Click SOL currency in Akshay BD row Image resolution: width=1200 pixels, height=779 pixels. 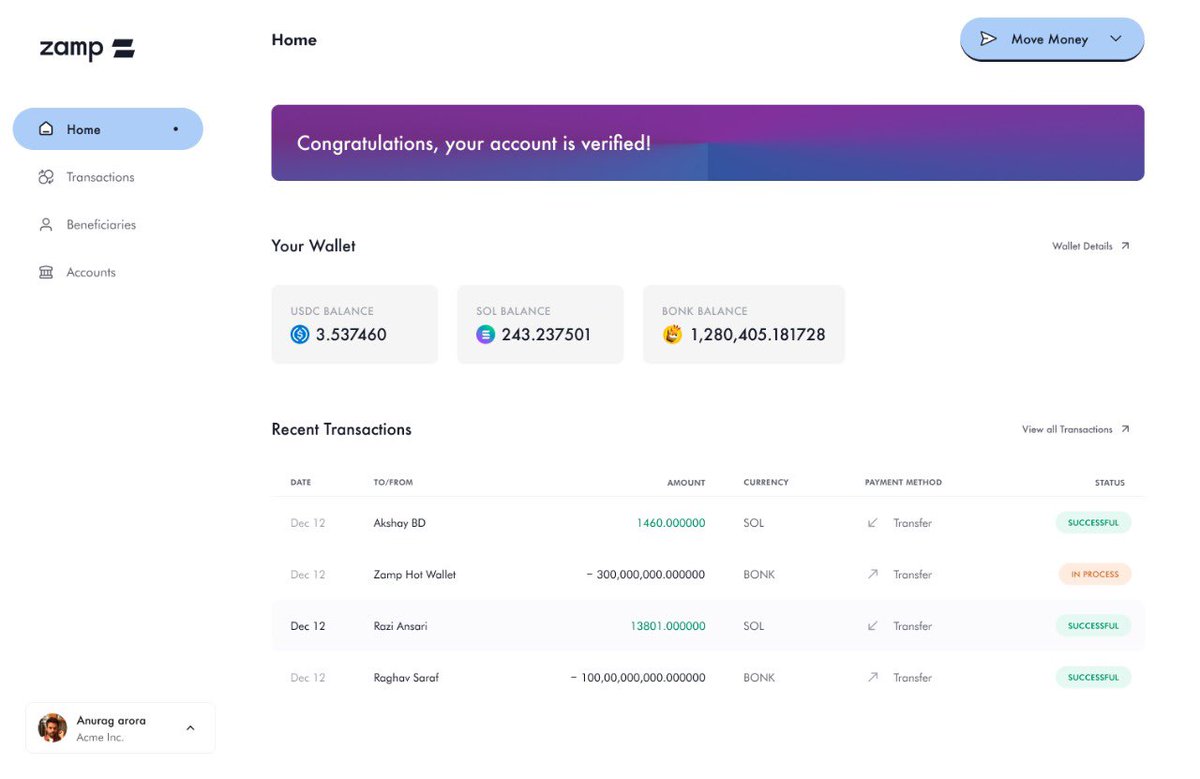pyautogui.click(x=754, y=523)
